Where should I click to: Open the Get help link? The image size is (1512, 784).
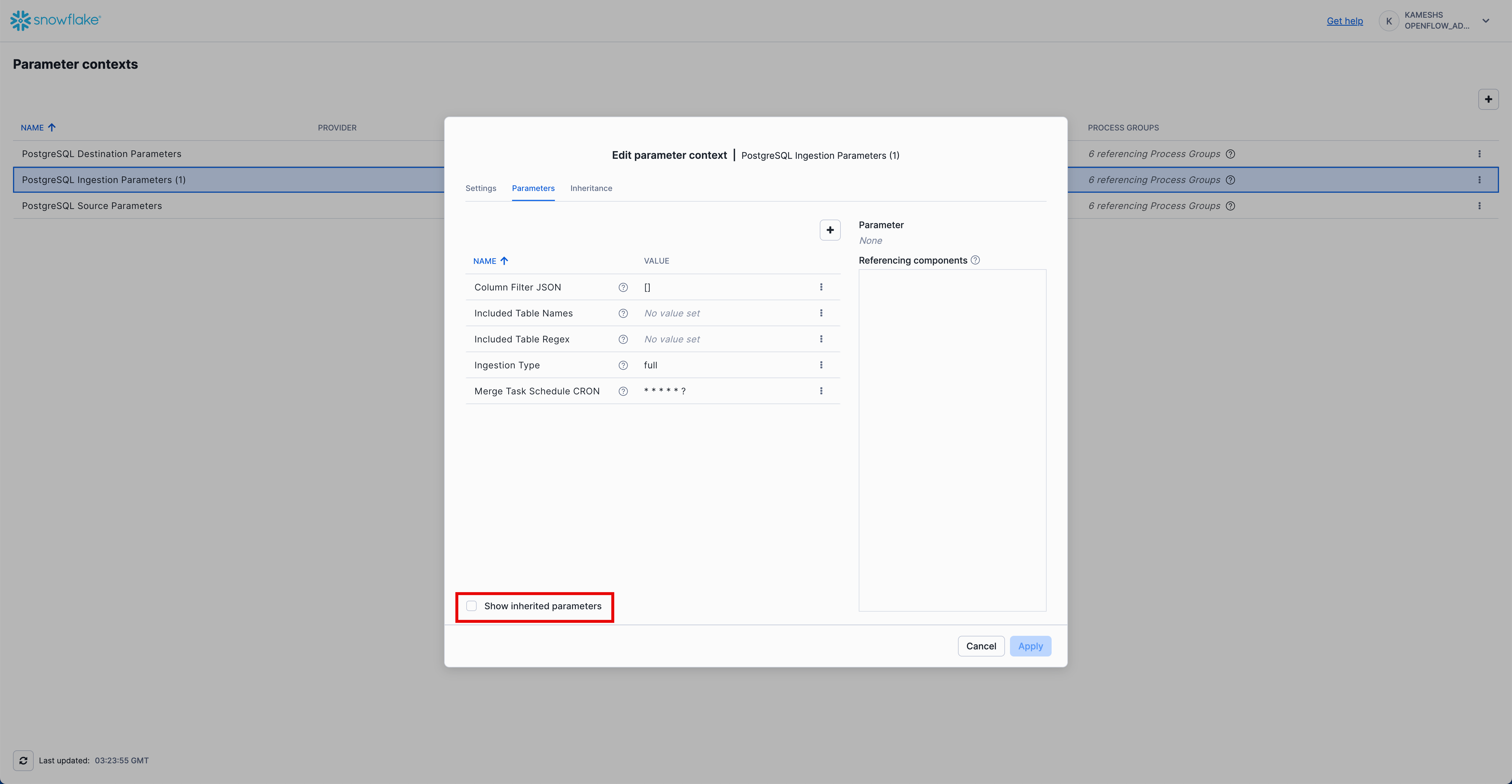1345,21
